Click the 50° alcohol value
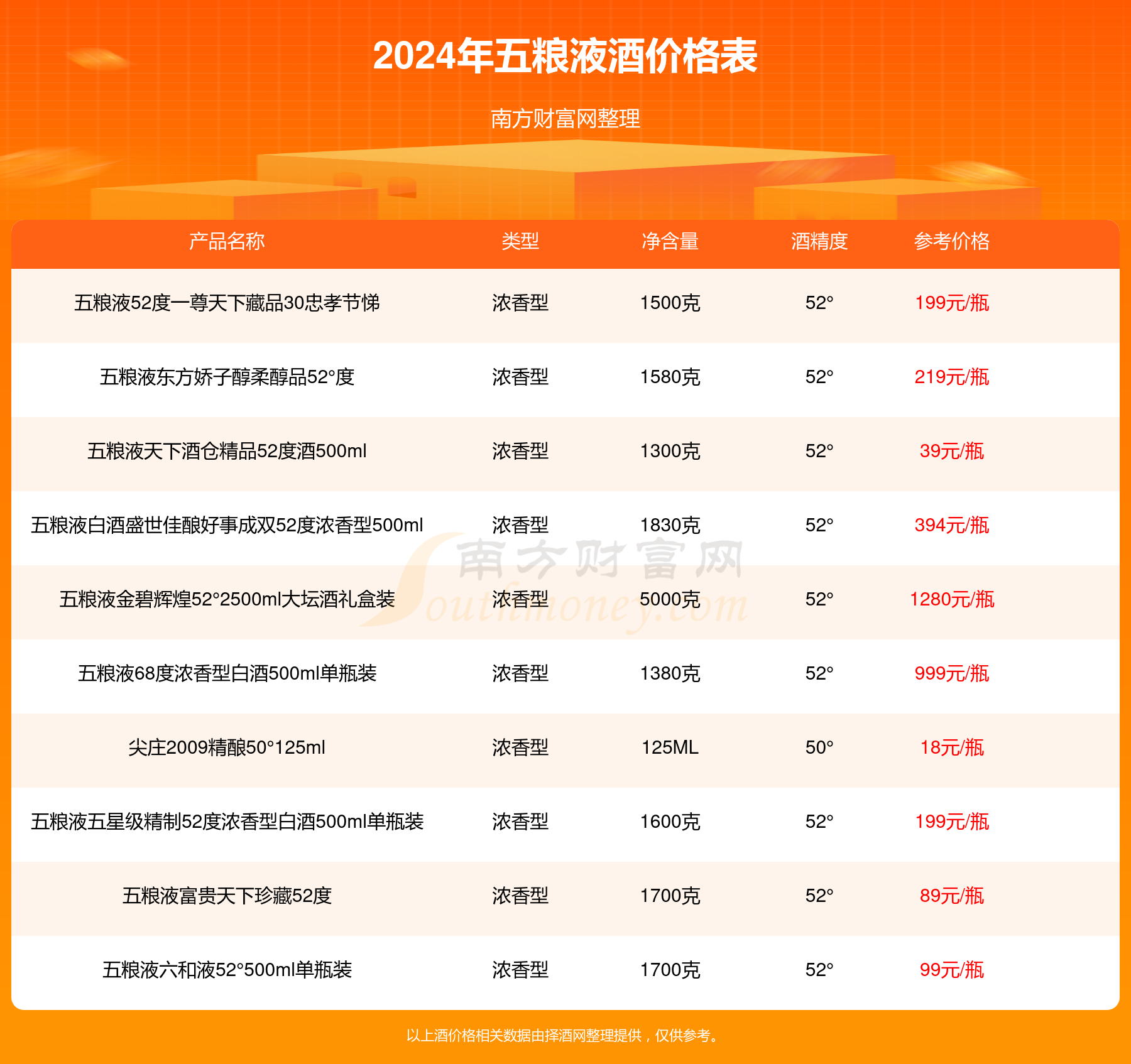The width and height of the screenshot is (1131, 1064). coord(819,748)
